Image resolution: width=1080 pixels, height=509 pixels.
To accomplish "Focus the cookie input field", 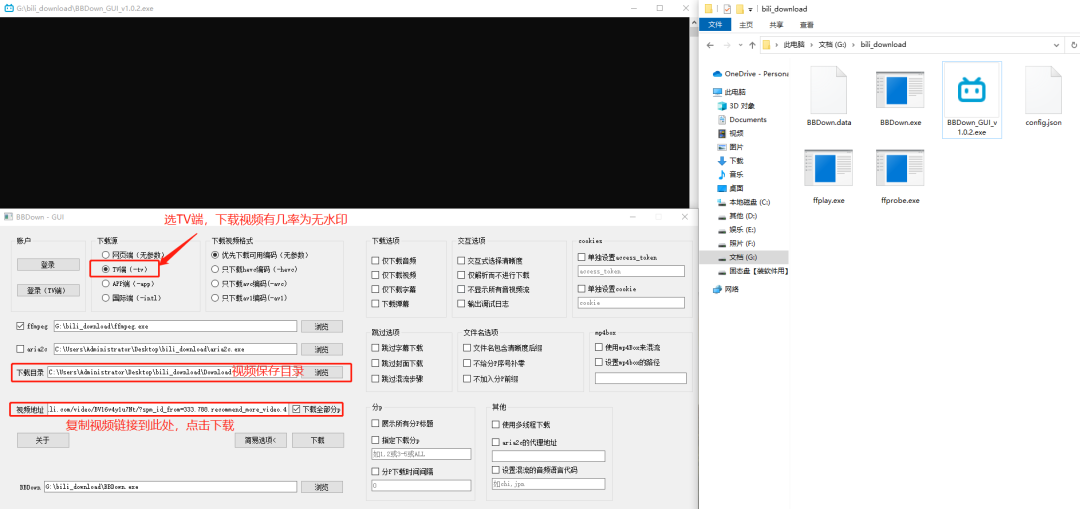I will 631,302.
